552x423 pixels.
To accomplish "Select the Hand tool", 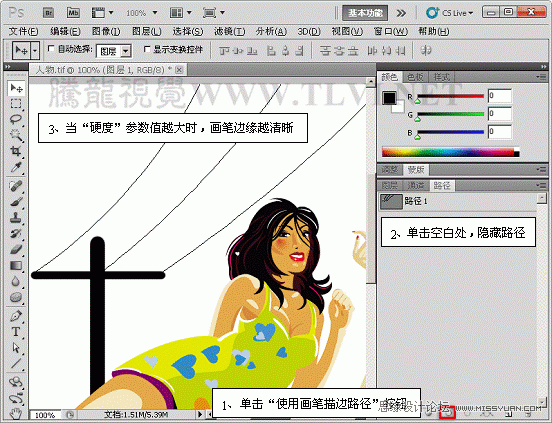I will 16,414.
